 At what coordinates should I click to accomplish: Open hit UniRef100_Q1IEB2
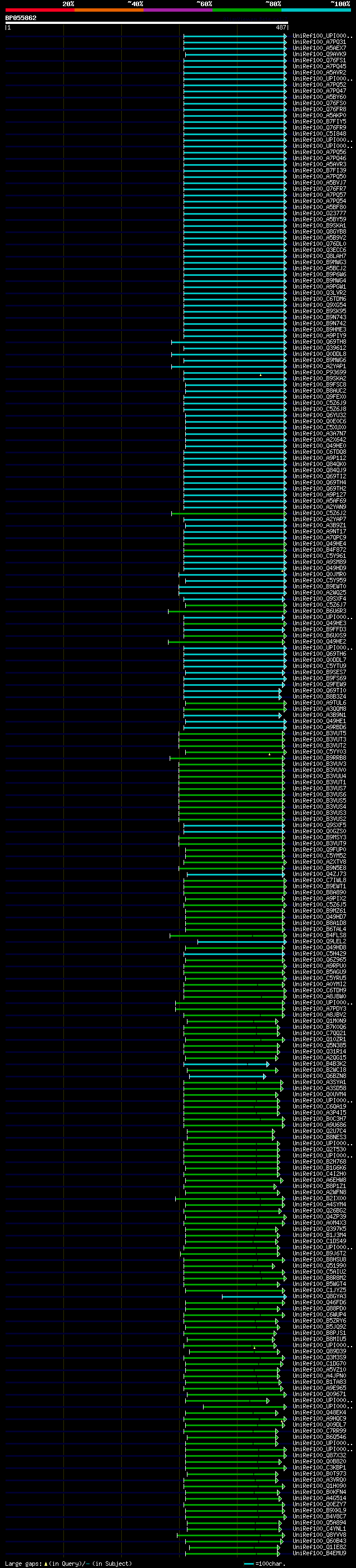[x=319, y=1547]
